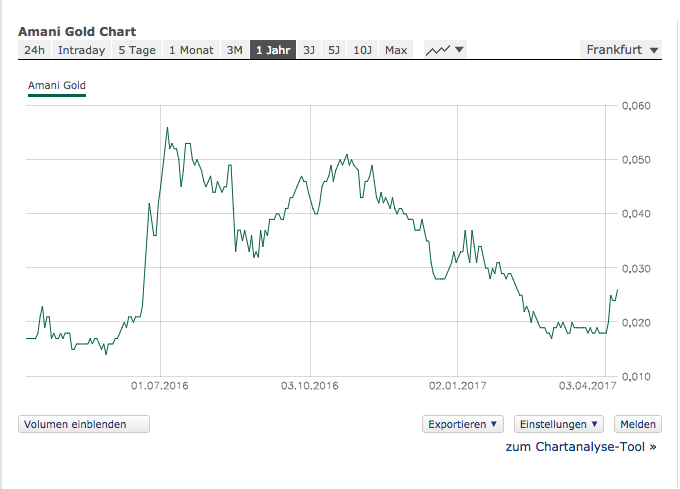Click the line chart type icon

438,50
